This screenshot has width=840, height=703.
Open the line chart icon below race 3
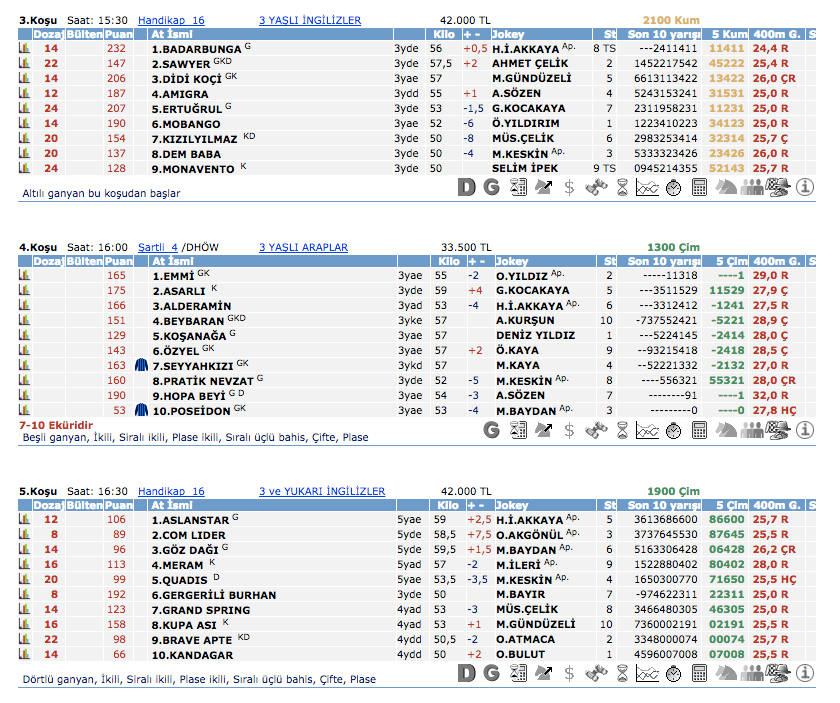647,187
